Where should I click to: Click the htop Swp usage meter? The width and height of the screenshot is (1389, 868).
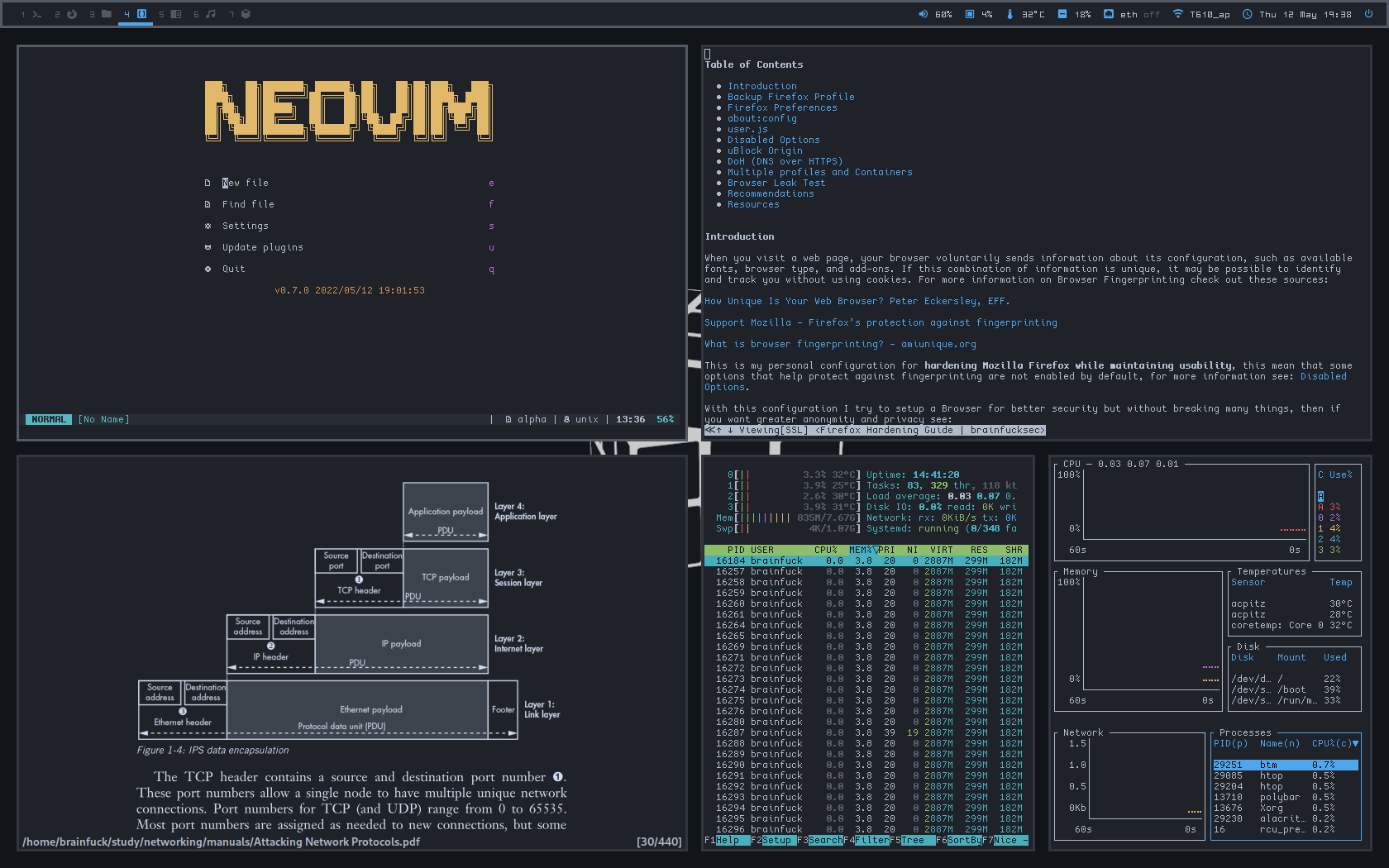[x=788, y=528]
